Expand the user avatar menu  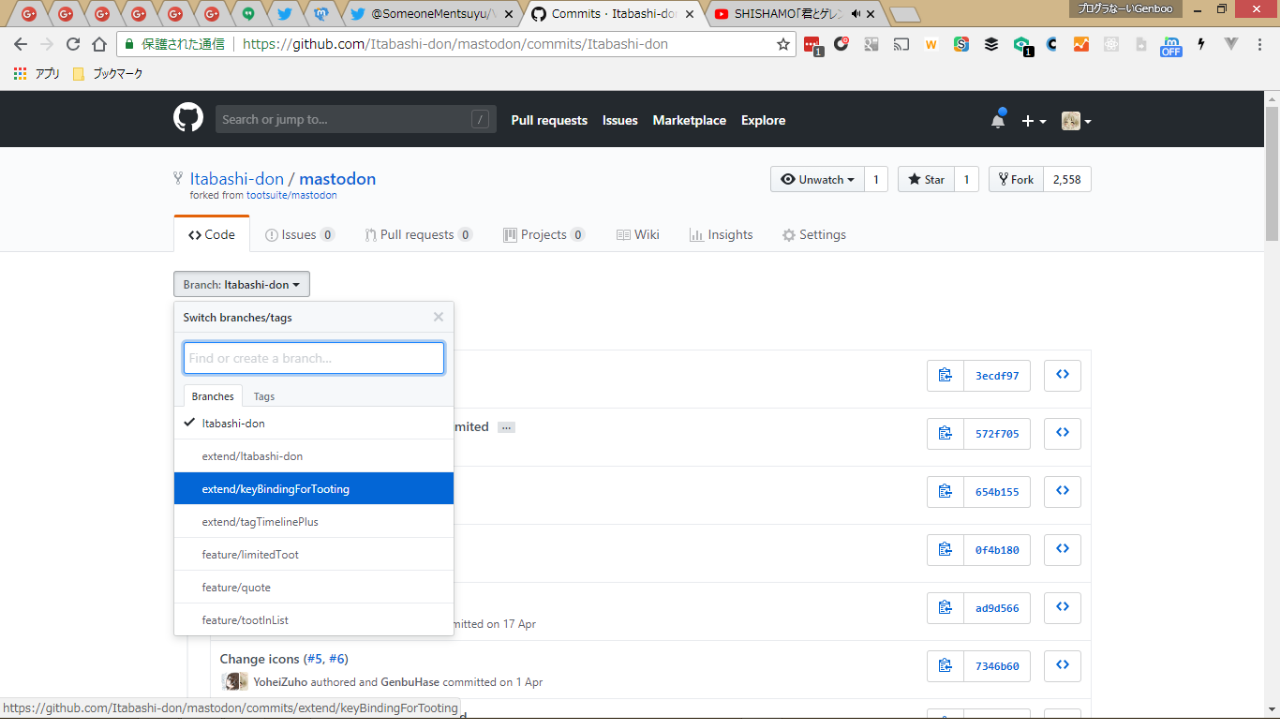(1076, 121)
